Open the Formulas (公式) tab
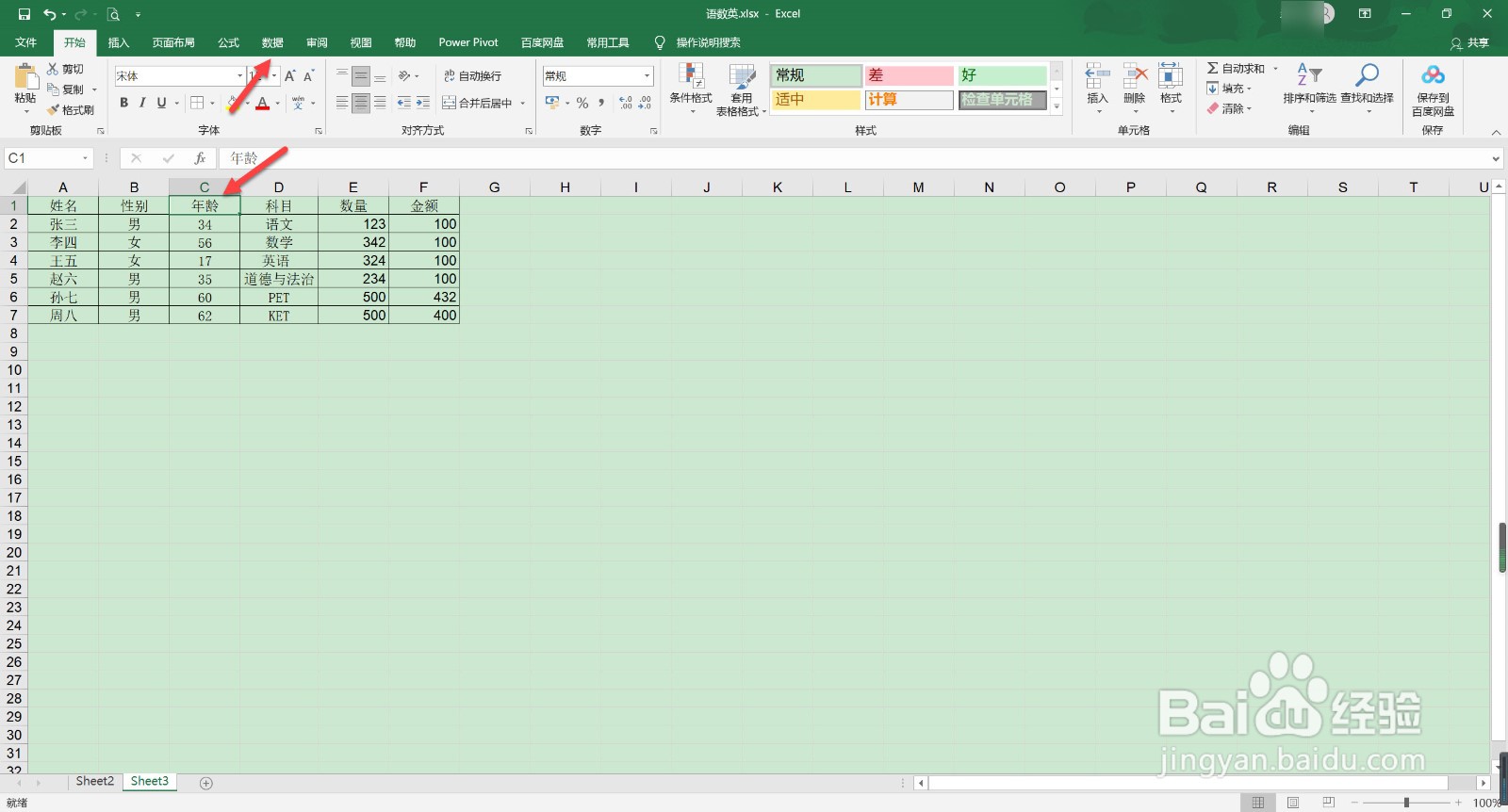Viewport: 1508px width, 812px height. (228, 42)
